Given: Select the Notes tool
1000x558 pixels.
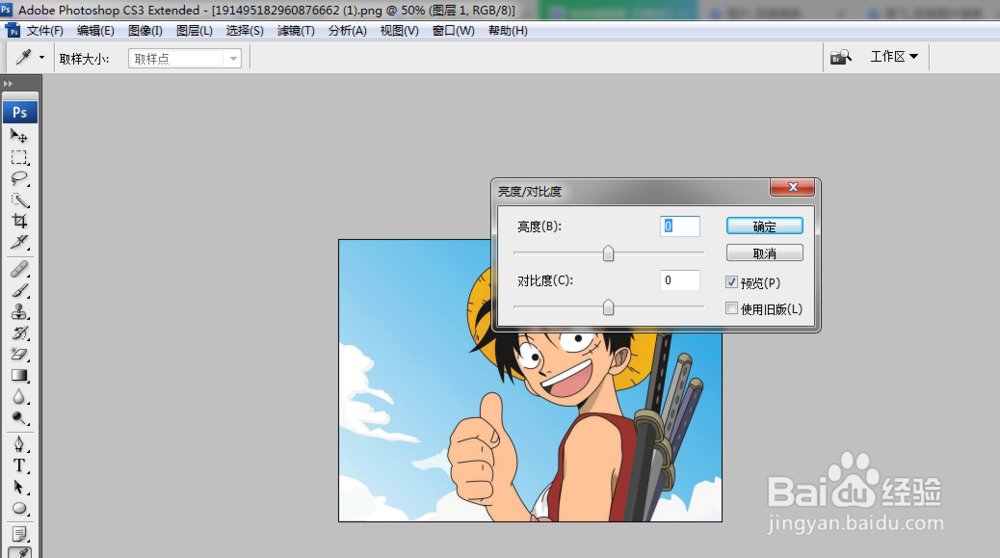Looking at the screenshot, I should click(19, 534).
